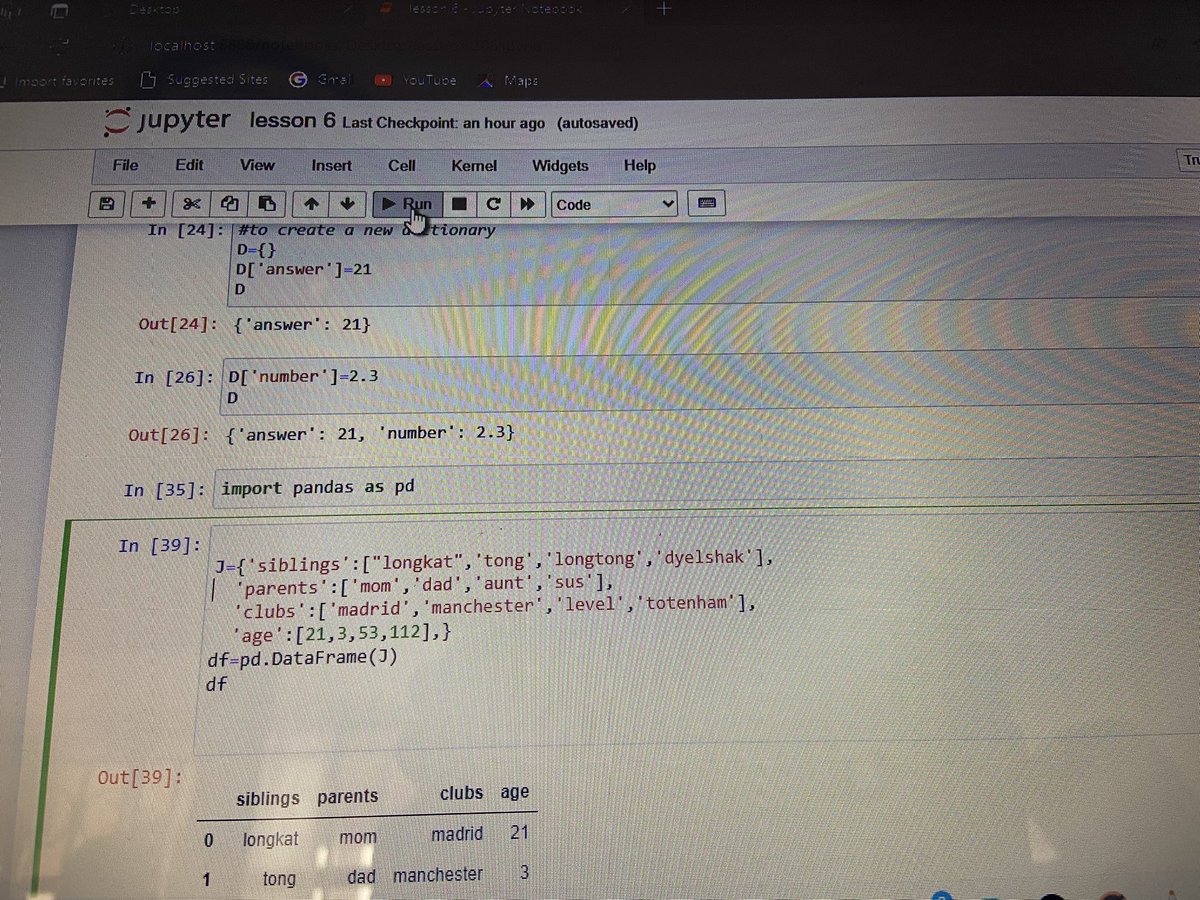
Task: Run the selected cell
Action: 410,203
